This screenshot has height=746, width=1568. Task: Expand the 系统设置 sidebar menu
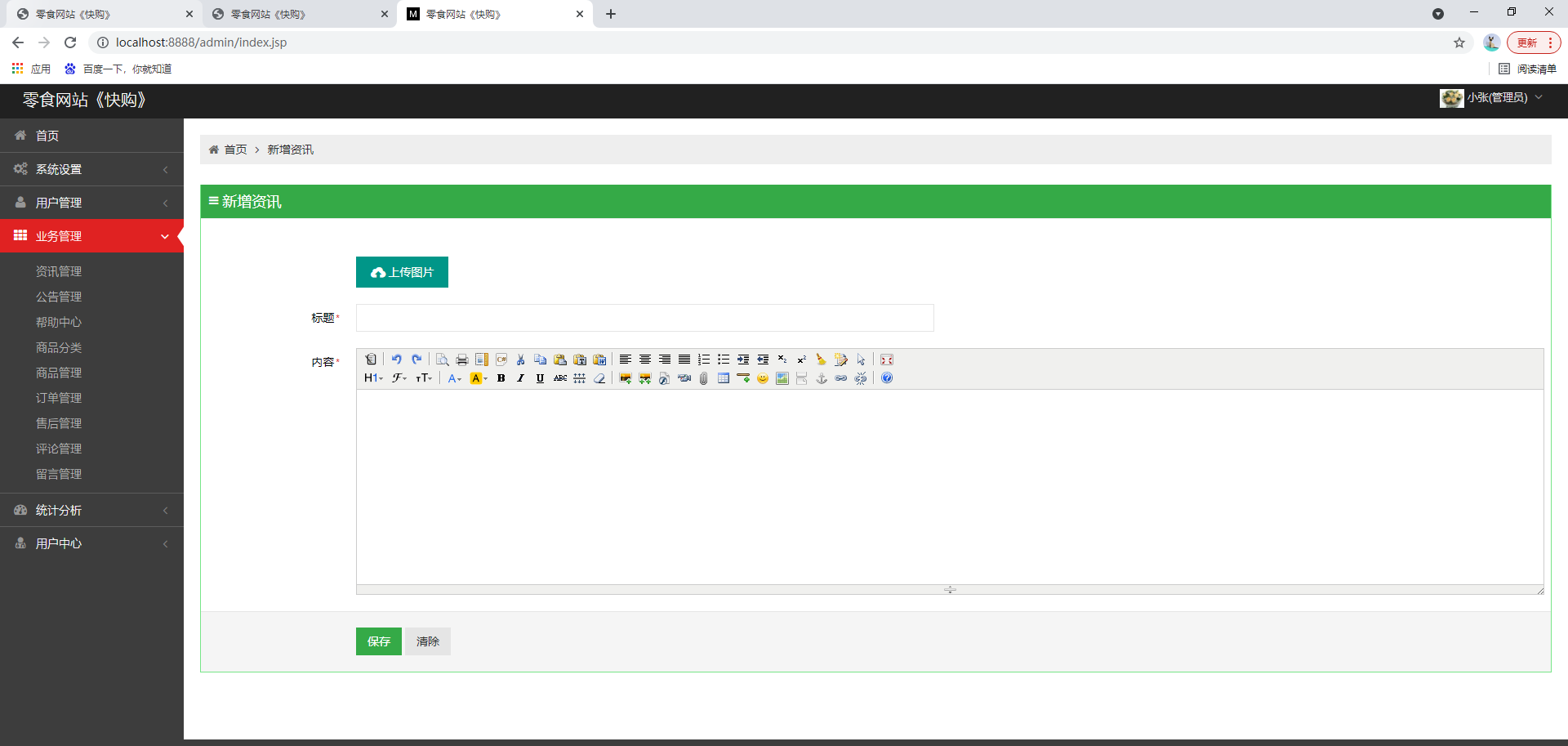tap(91, 169)
